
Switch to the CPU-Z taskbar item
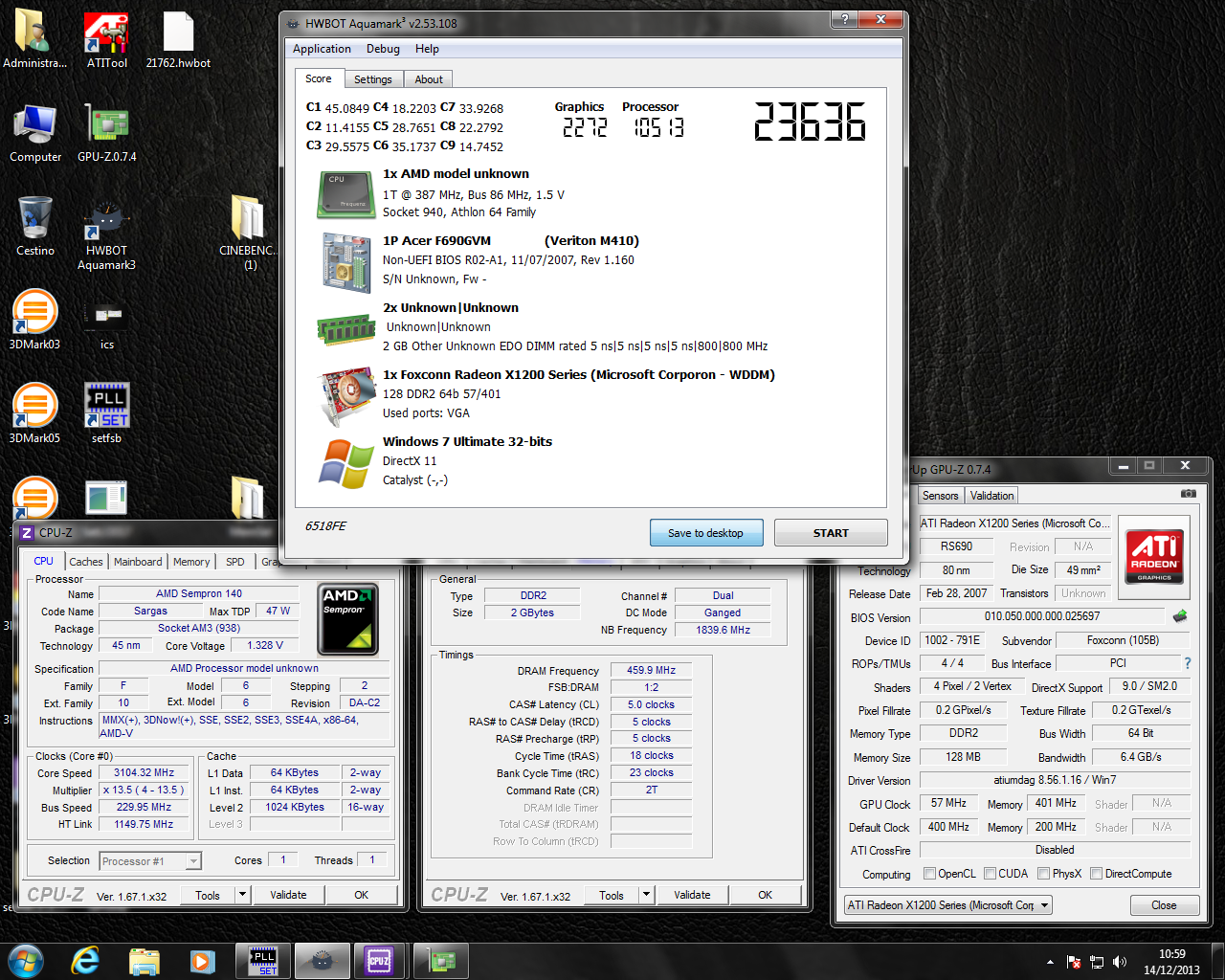coord(380,960)
